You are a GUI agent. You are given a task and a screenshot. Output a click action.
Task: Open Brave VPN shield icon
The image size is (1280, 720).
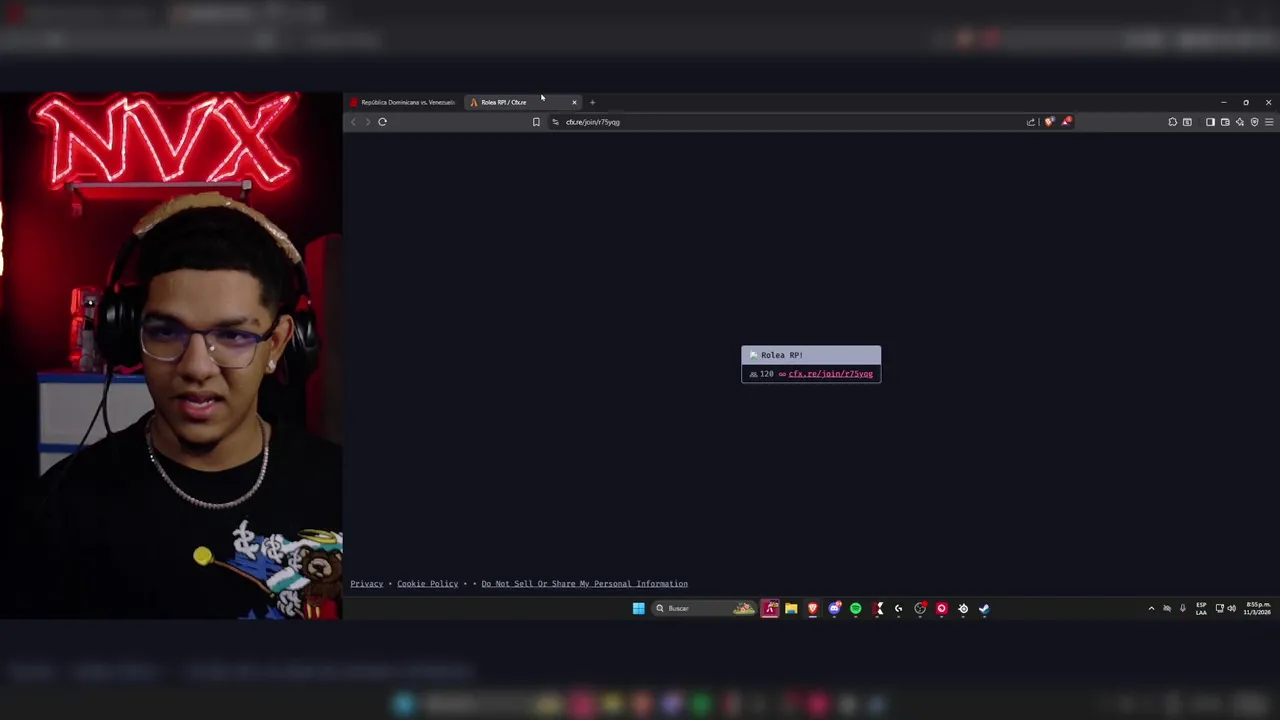coord(1254,122)
